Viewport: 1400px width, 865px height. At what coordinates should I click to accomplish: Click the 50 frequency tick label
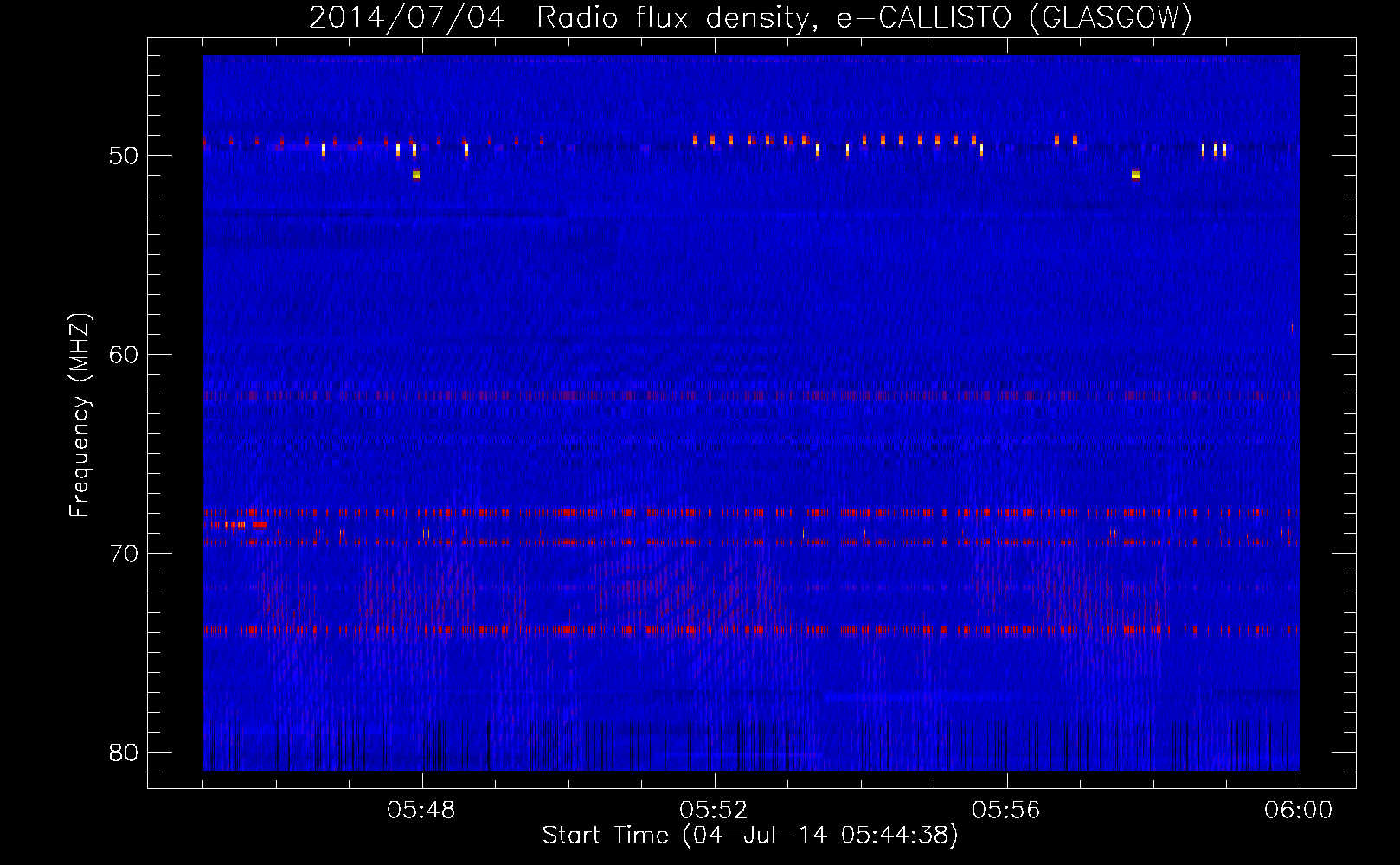pyautogui.click(x=124, y=157)
